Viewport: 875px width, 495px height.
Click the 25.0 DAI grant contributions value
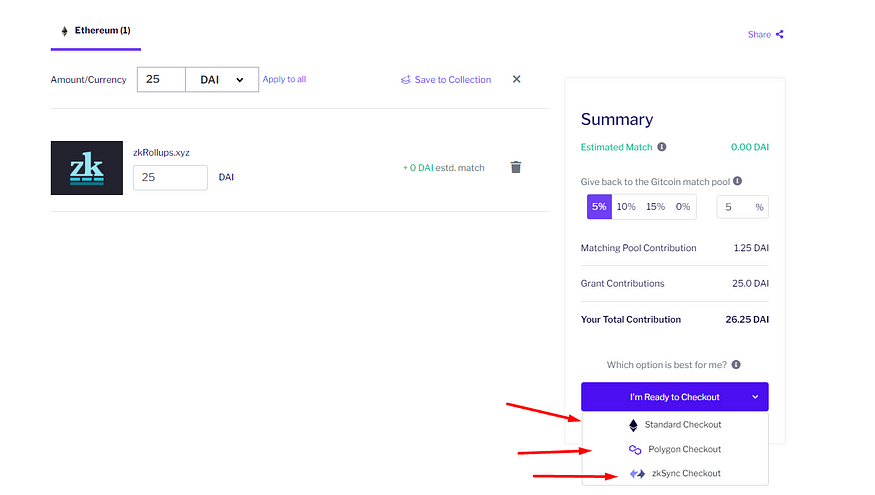tap(750, 283)
